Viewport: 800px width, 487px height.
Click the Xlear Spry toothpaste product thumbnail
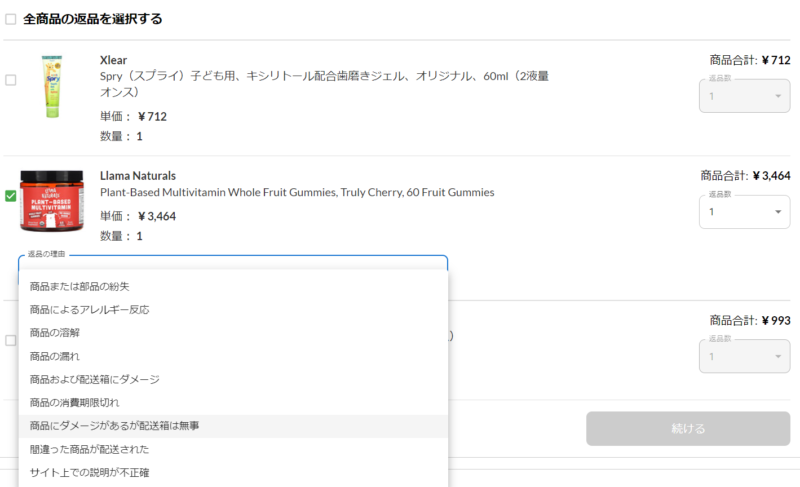point(52,87)
